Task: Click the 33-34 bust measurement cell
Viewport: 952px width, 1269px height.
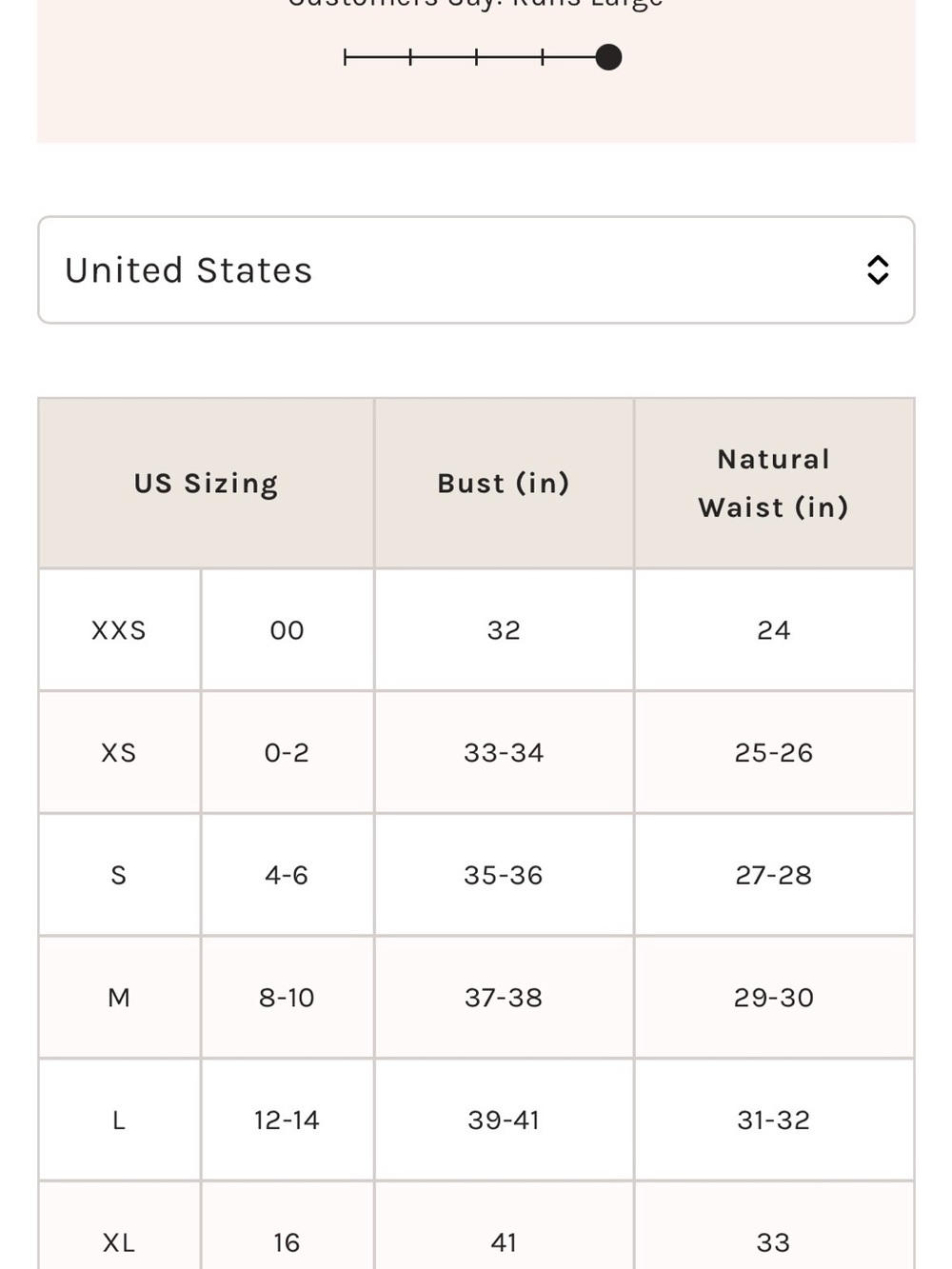Action: point(504,752)
